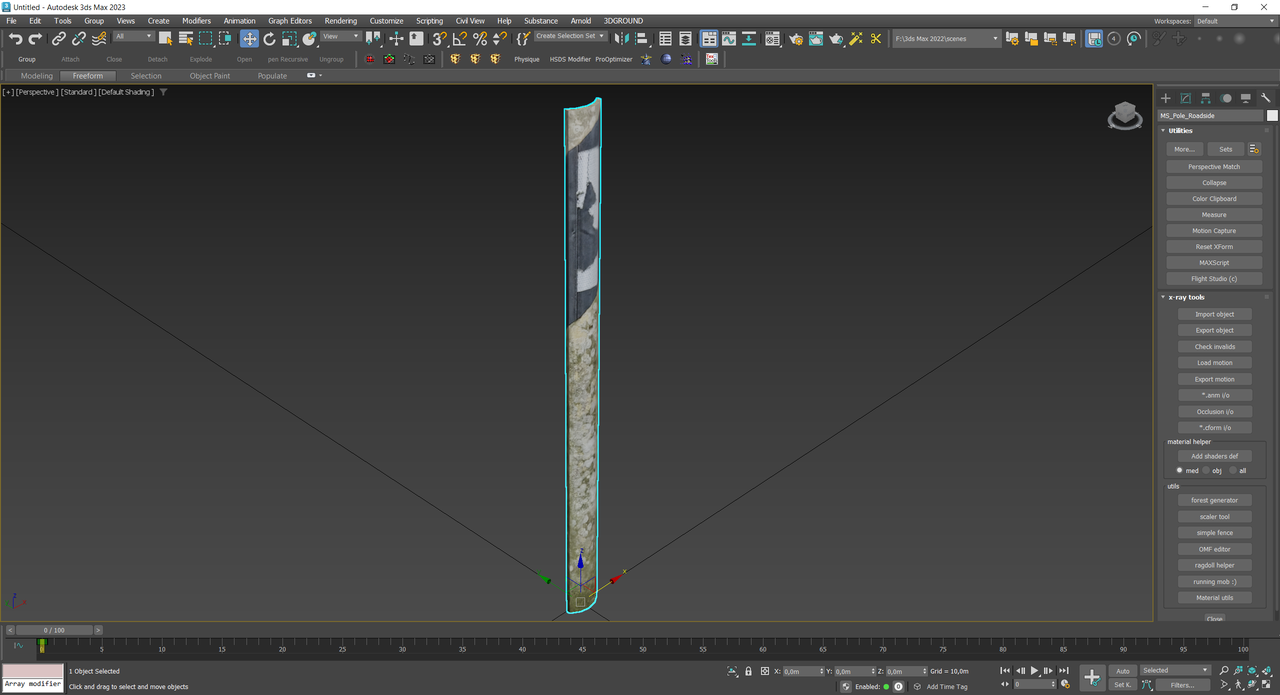The height and width of the screenshot is (695, 1280).
Task: Open the Utilities wrench tab in command panel
Action: tap(1266, 98)
